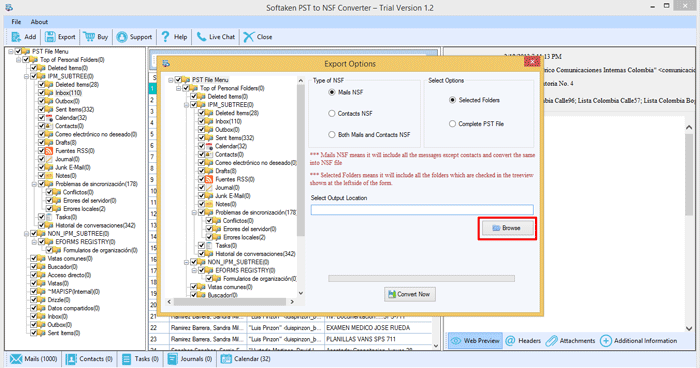Image resolution: width=700 pixels, height=368 pixels.
Task: Collapse NON_IPM_SUBTREE(0) in the main tree
Action: (x=26, y=234)
